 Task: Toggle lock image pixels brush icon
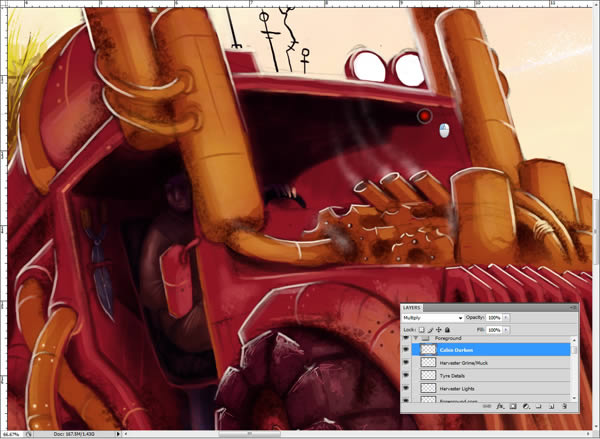click(x=430, y=330)
